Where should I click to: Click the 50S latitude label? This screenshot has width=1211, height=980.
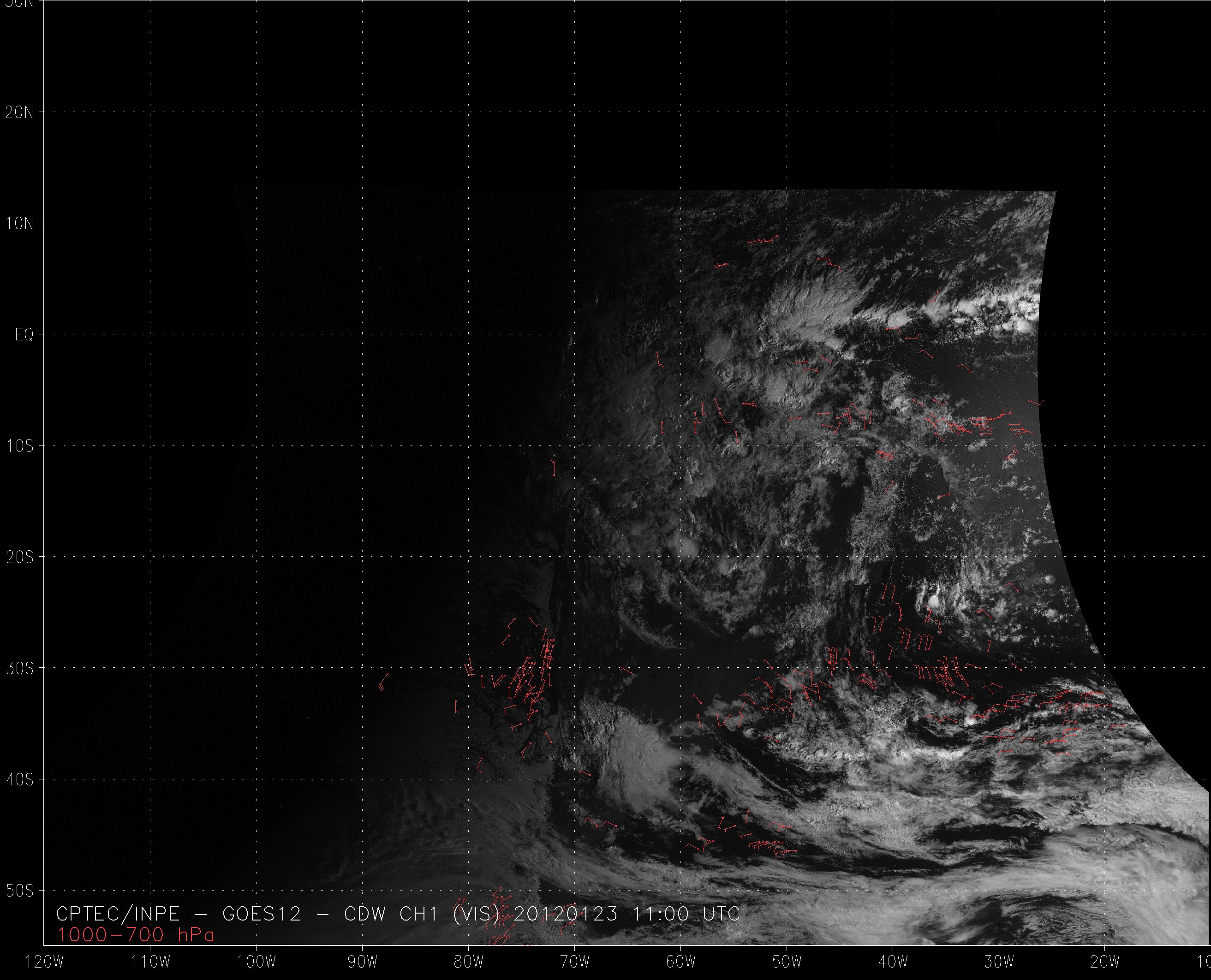tap(19, 891)
